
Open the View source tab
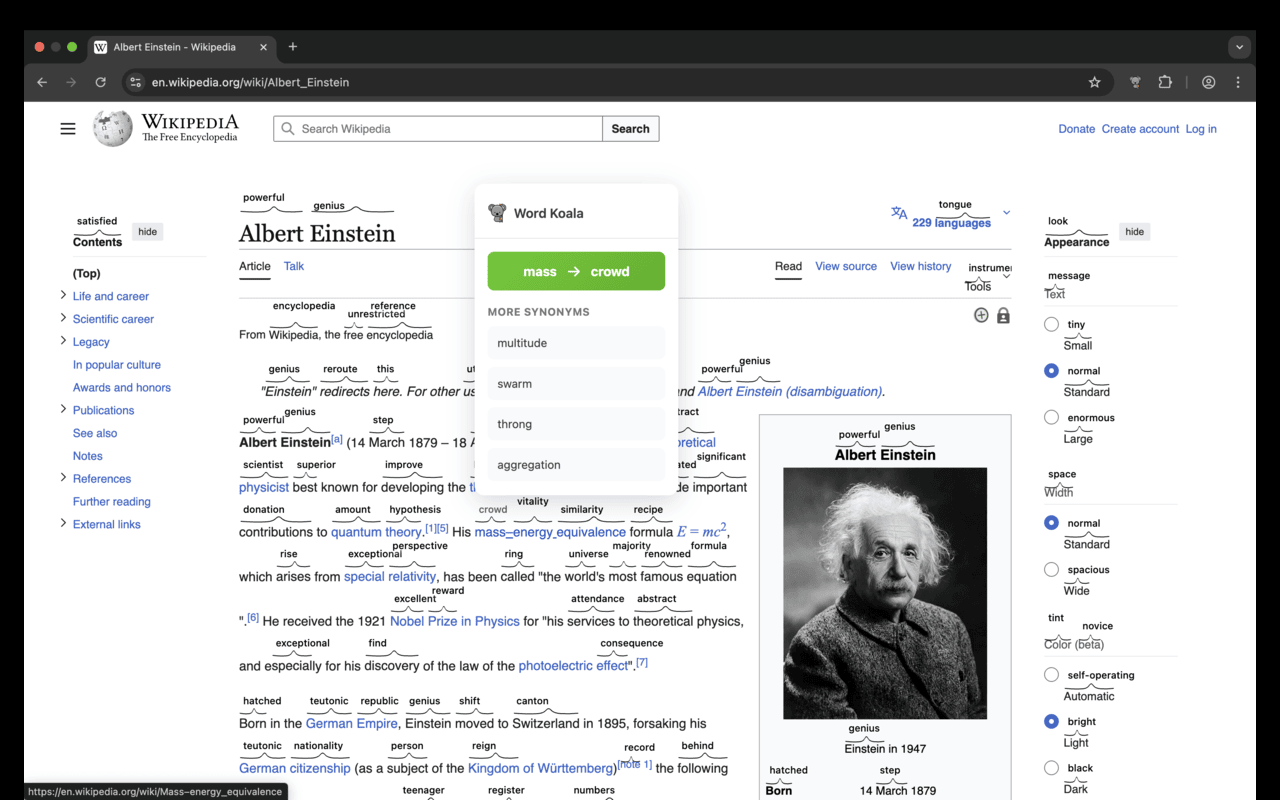point(846,266)
